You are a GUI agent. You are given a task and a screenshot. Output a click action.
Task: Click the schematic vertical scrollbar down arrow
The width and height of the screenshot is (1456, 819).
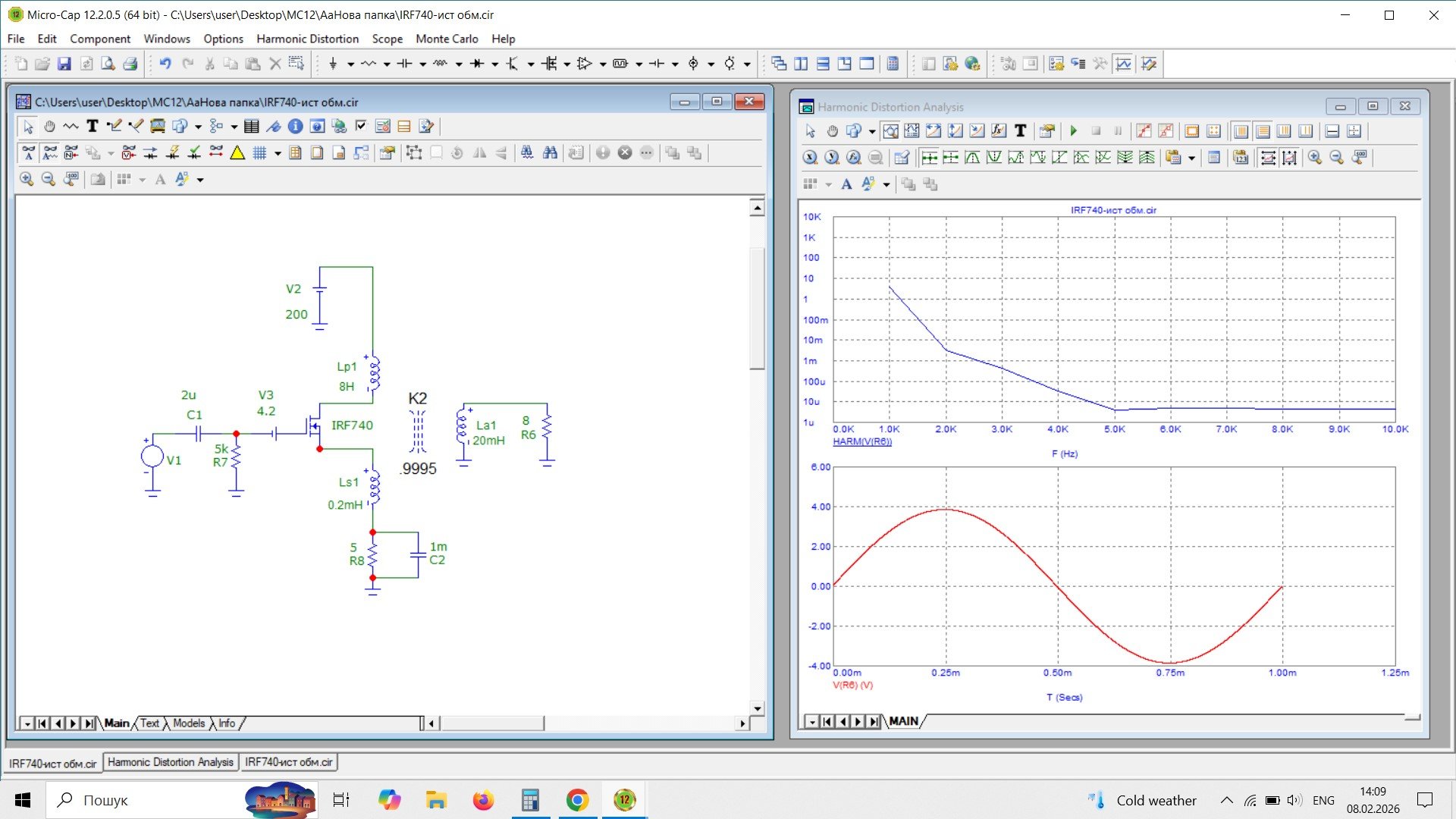click(757, 708)
